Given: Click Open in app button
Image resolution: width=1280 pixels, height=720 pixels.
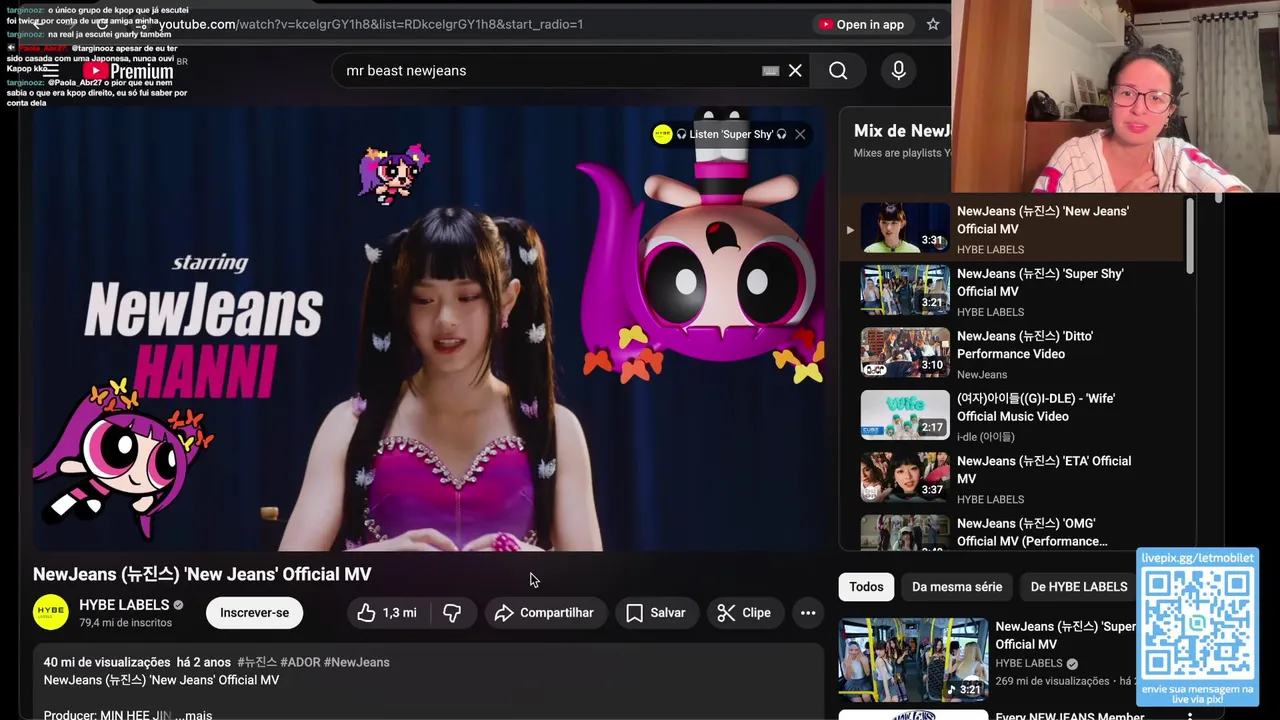Looking at the screenshot, I should (x=861, y=24).
